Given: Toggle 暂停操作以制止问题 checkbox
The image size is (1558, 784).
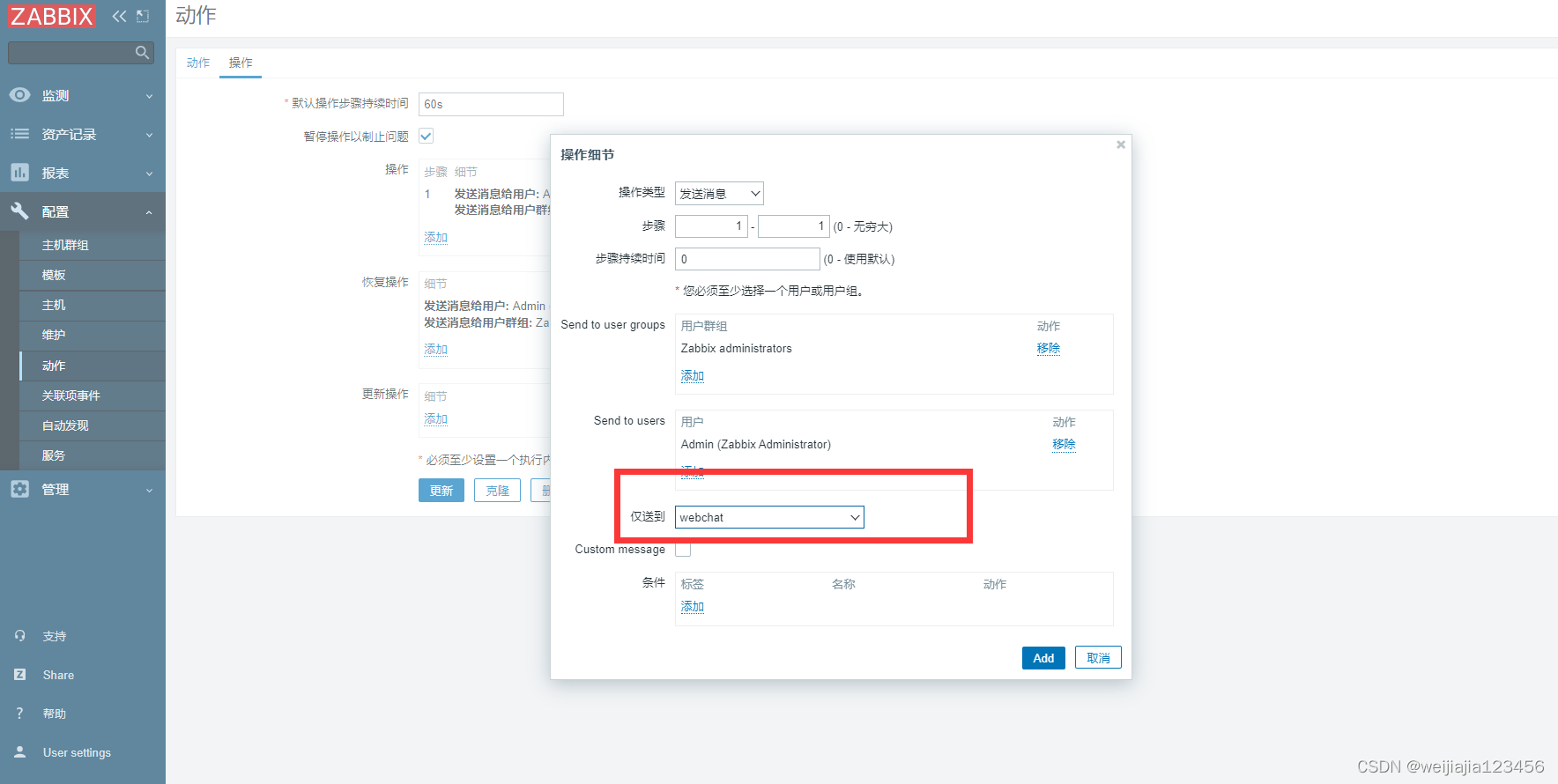Looking at the screenshot, I should point(426,136).
